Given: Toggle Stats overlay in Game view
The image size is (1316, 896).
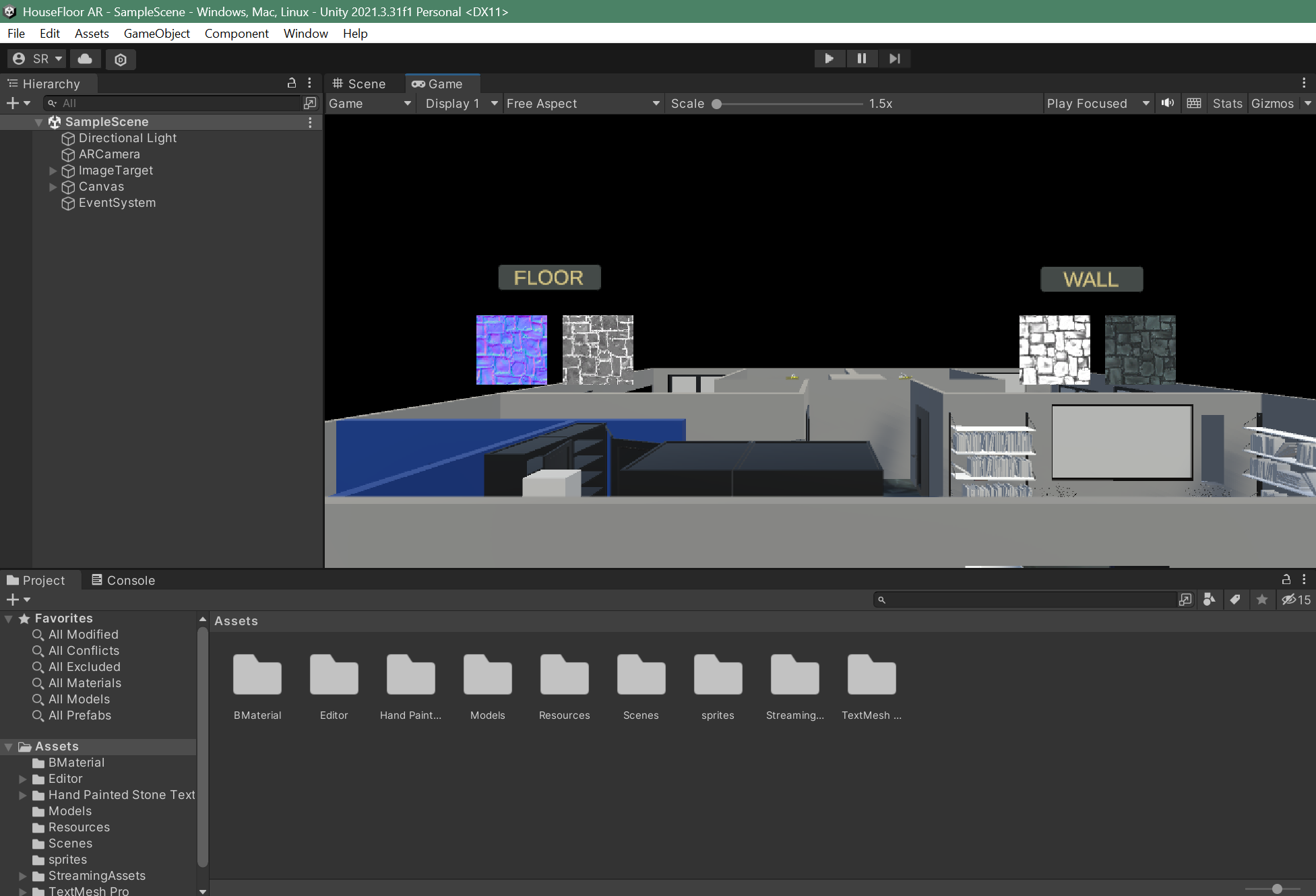Looking at the screenshot, I should coord(1226,103).
